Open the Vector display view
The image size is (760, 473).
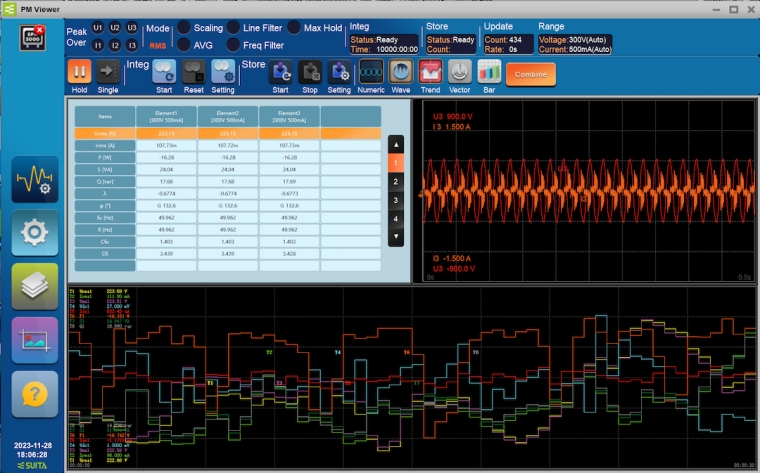[459, 73]
